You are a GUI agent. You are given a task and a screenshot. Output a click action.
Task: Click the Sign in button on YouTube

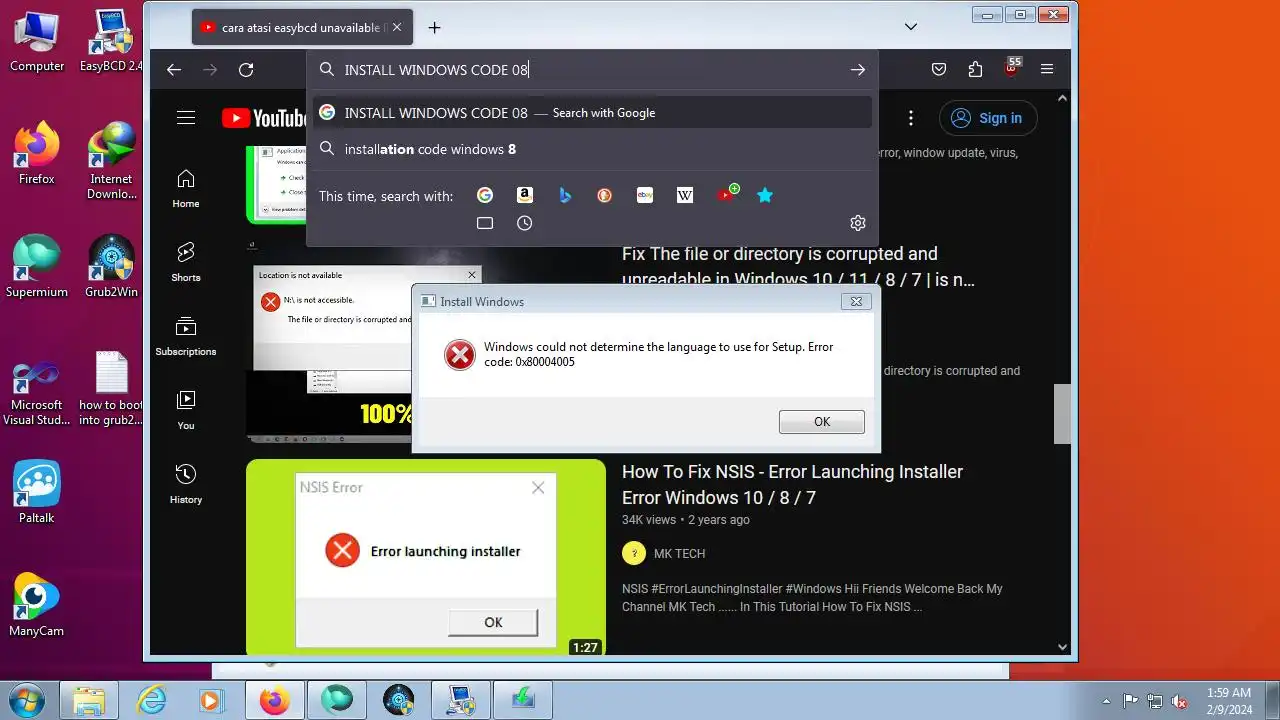pos(988,118)
